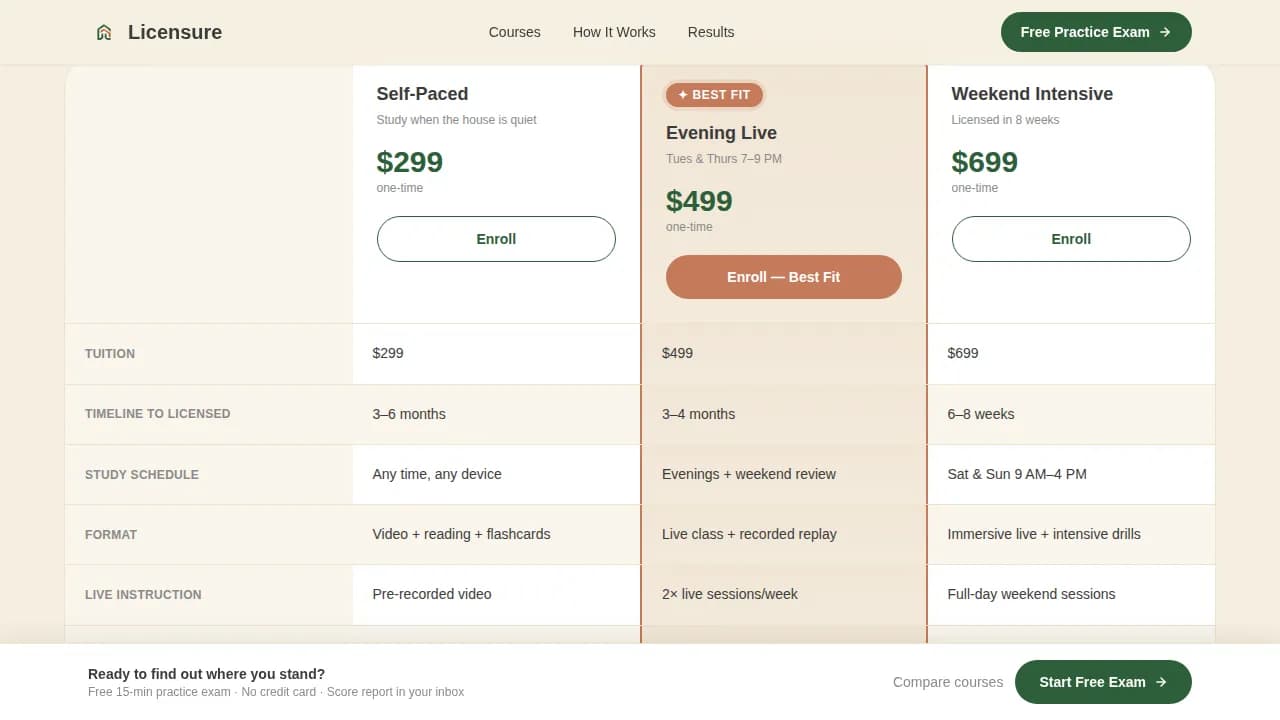Click the Evening Live column heading
1280x720 pixels.
(x=721, y=133)
